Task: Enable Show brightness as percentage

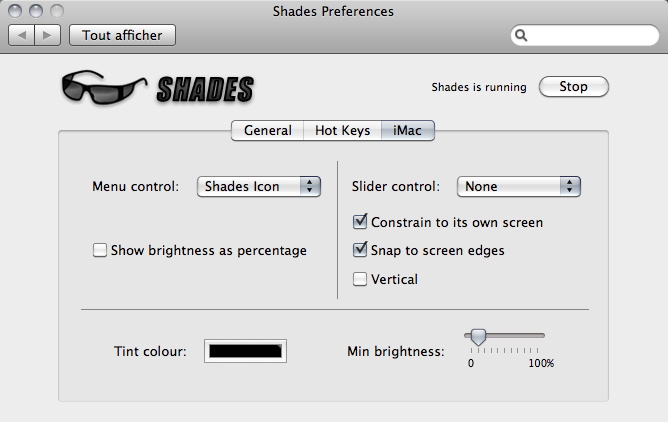Action: (x=100, y=250)
